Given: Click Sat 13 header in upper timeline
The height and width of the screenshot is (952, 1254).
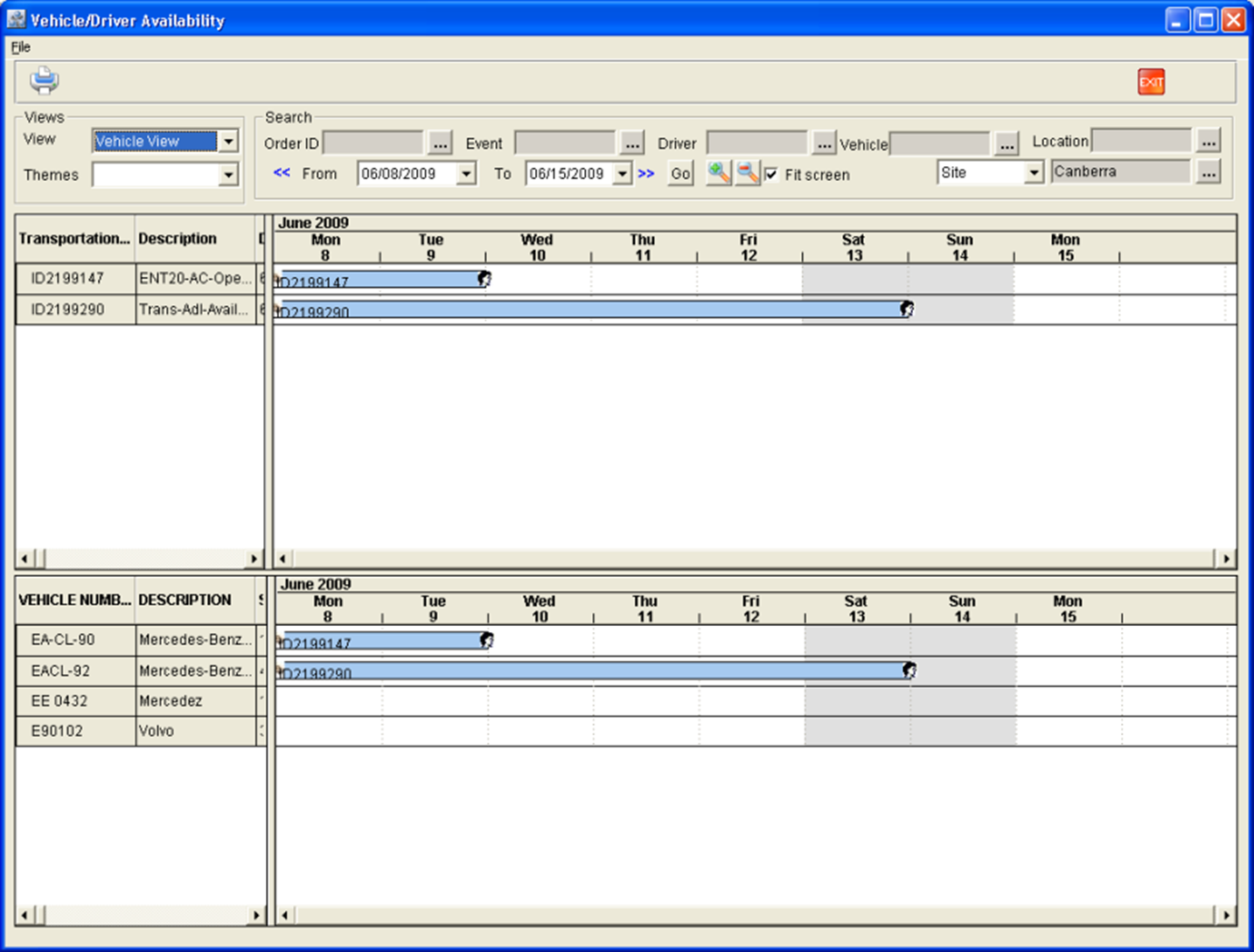Looking at the screenshot, I should (x=854, y=247).
